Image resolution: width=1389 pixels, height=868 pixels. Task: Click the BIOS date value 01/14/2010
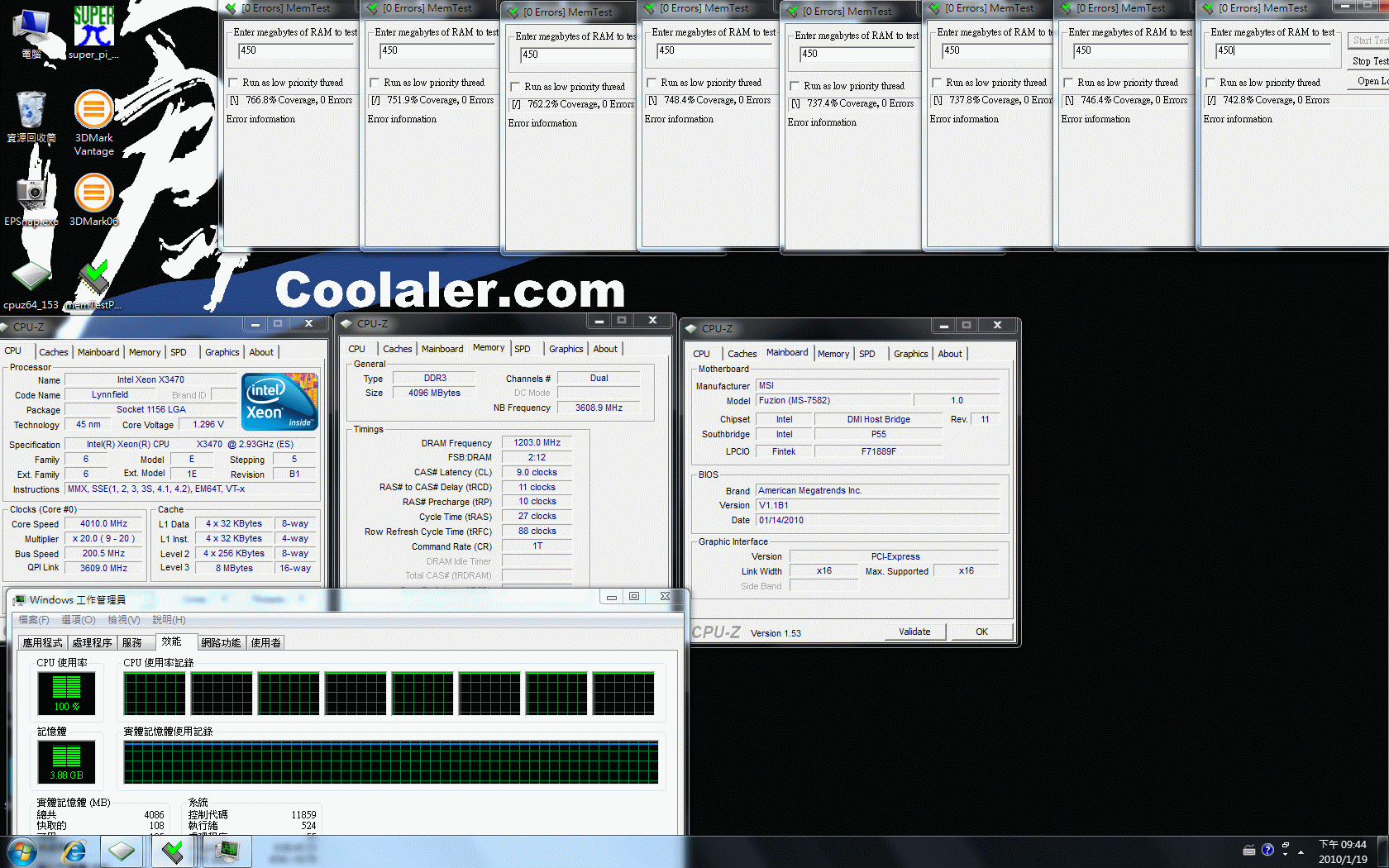tap(878, 520)
